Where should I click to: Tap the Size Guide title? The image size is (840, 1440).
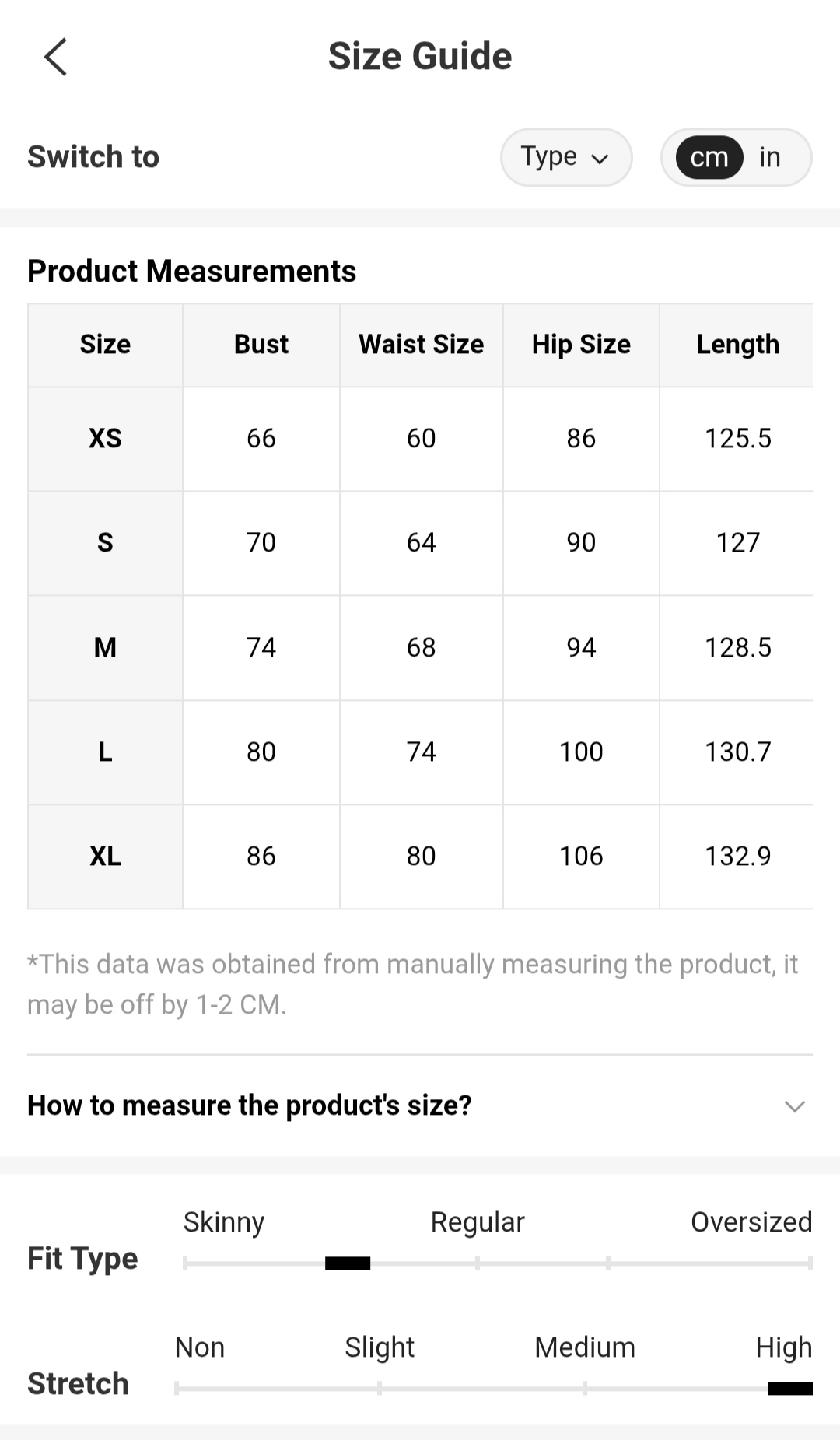420,56
